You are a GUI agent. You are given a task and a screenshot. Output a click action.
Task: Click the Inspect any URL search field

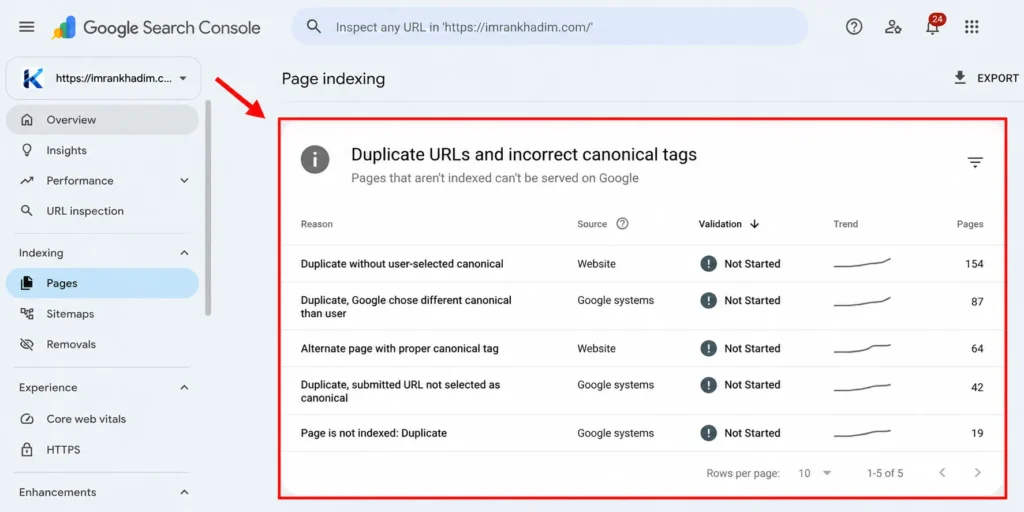(549, 27)
